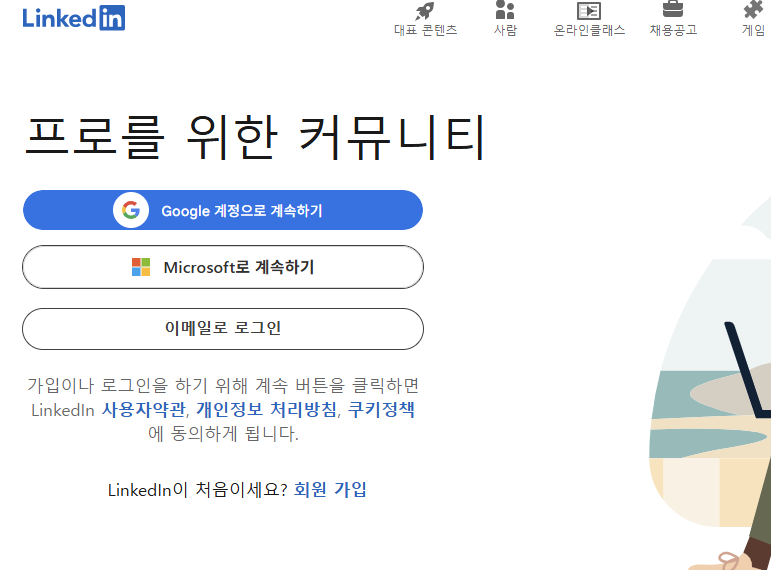Choose Microsoft로 계속하기 button
The height and width of the screenshot is (570, 771).
[223, 267]
